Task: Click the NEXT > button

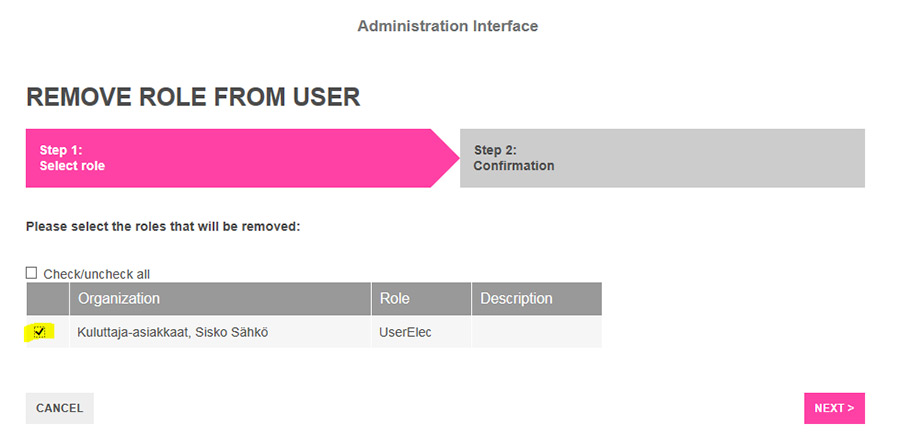Action: pos(834,408)
